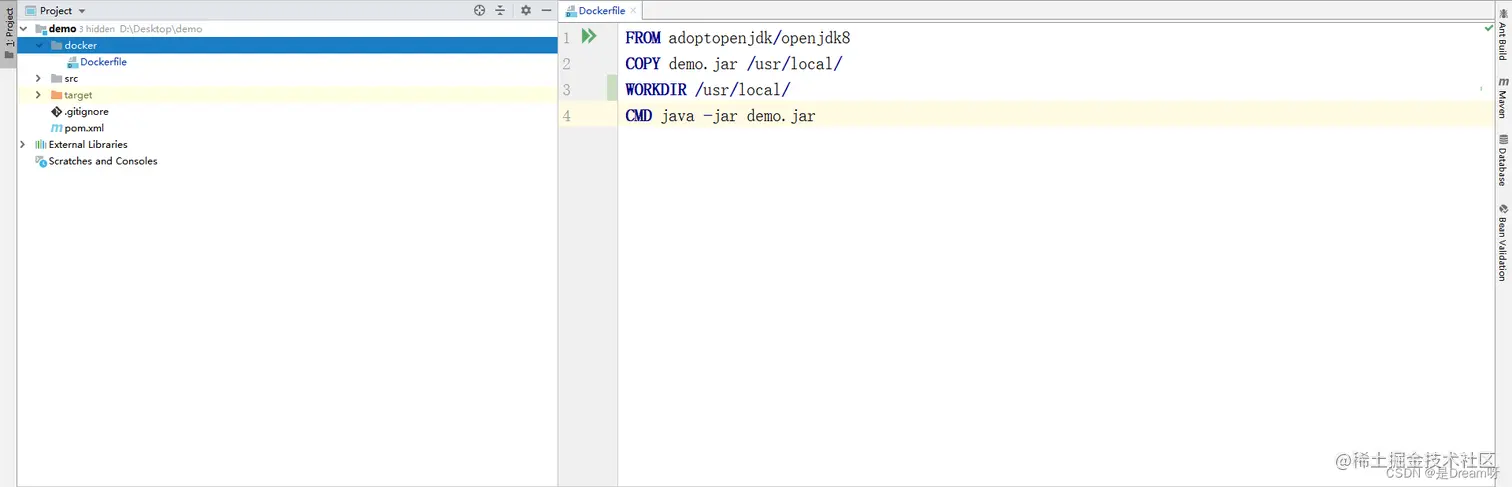Open the Maven tool window

(1502, 98)
